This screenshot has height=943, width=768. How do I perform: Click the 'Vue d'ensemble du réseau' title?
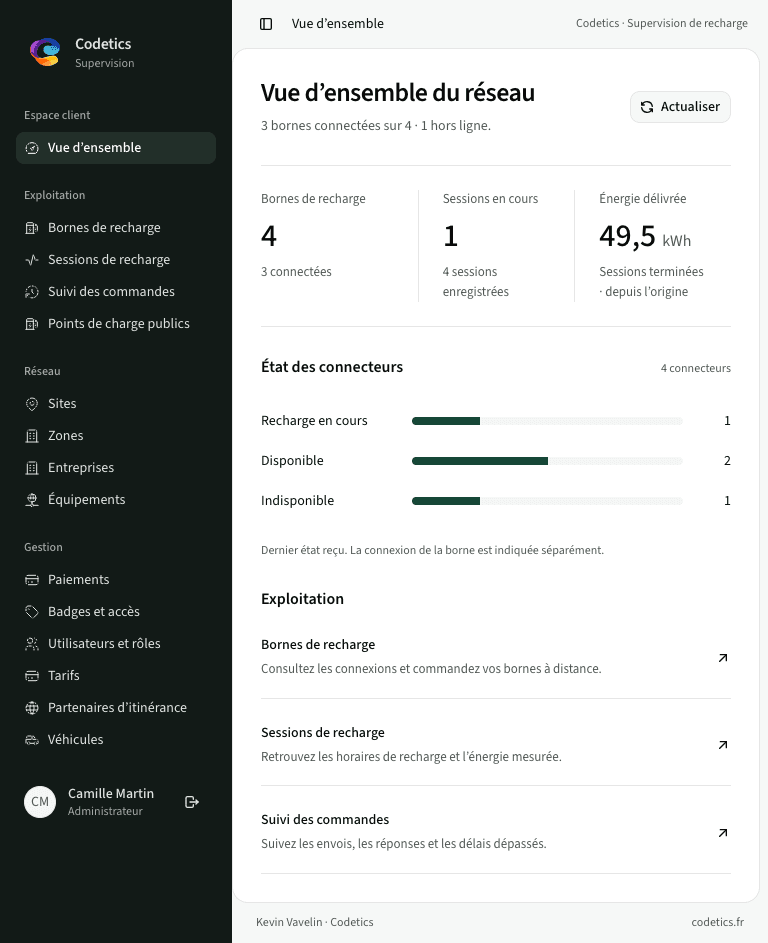point(398,93)
